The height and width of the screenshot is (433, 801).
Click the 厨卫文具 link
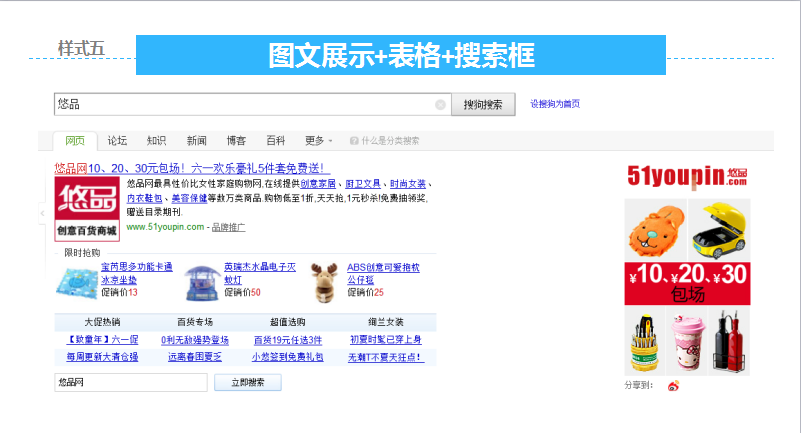tap(363, 184)
